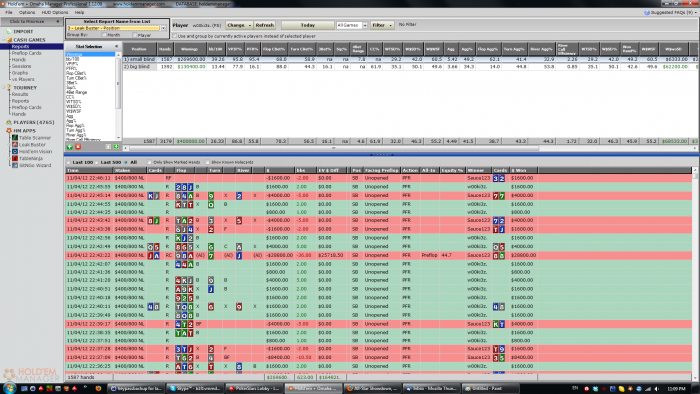700x394 pixels.
Task: Sort by the Winnings column header
Action: click(x=190, y=49)
